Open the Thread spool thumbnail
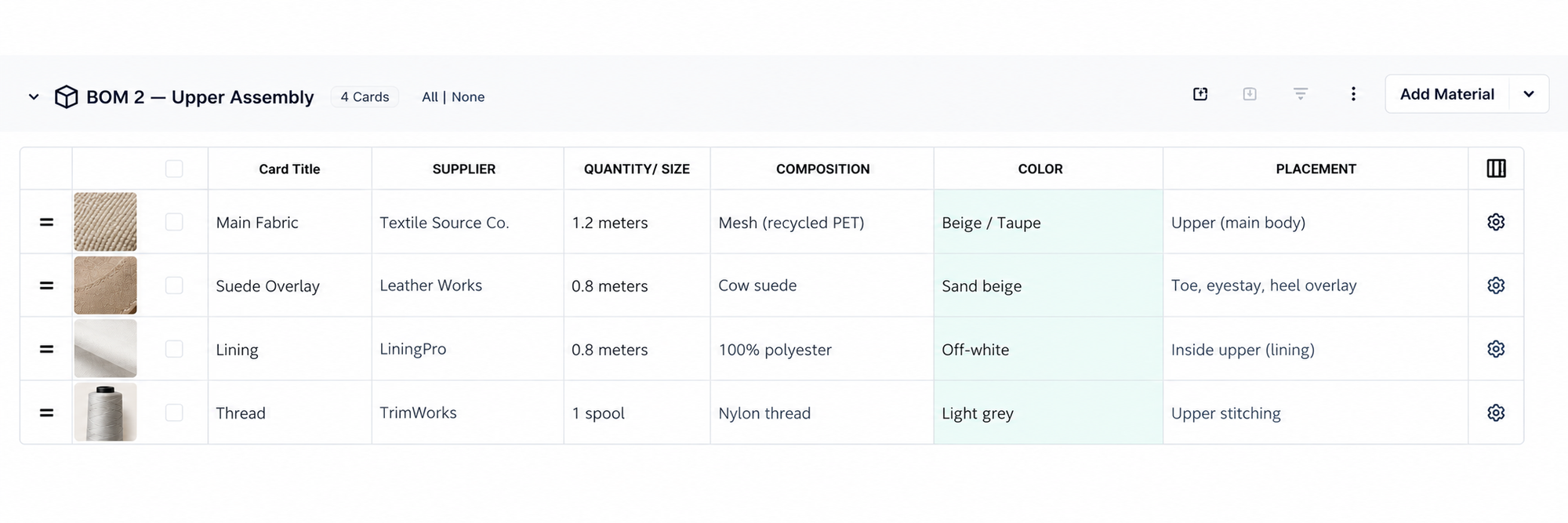The height and width of the screenshot is (523, 1568). coord(105,412)
